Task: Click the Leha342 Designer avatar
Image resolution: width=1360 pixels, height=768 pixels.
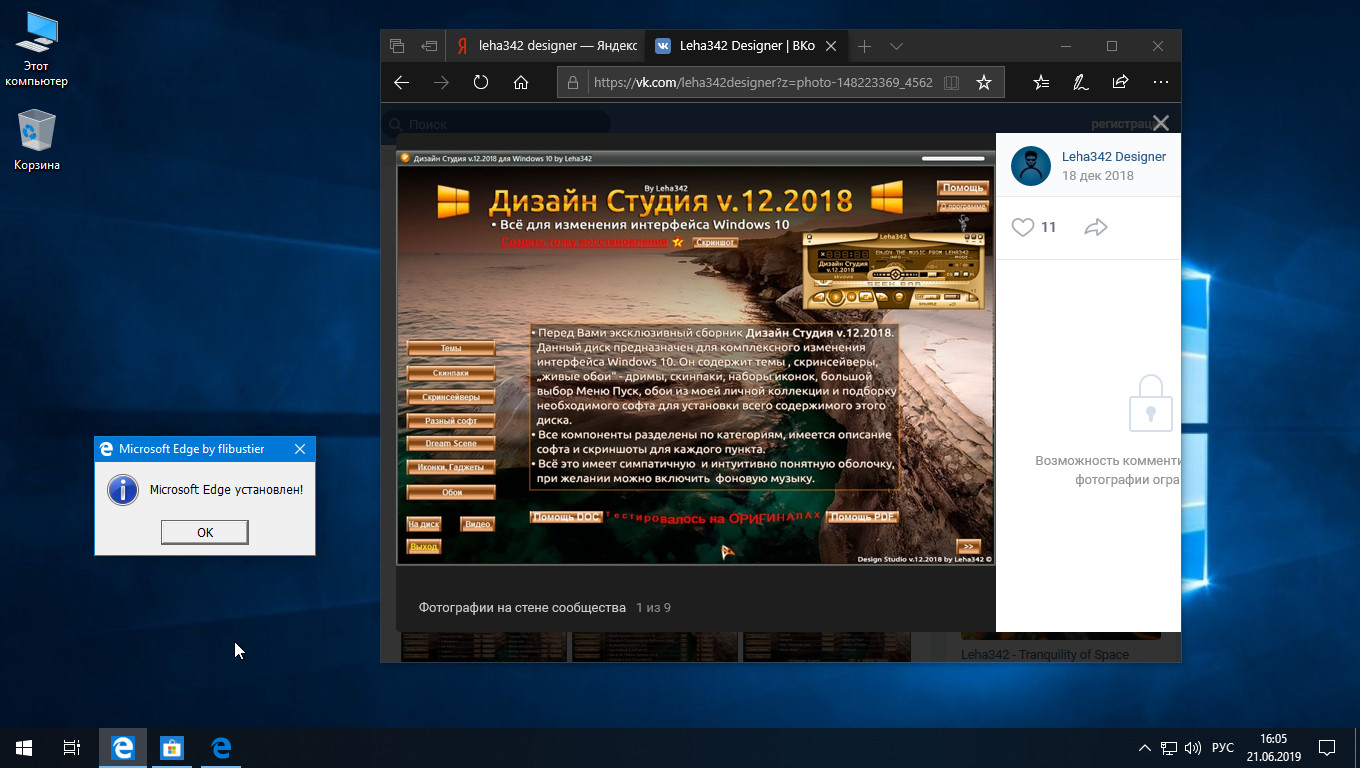Action: coord(1031,166)
